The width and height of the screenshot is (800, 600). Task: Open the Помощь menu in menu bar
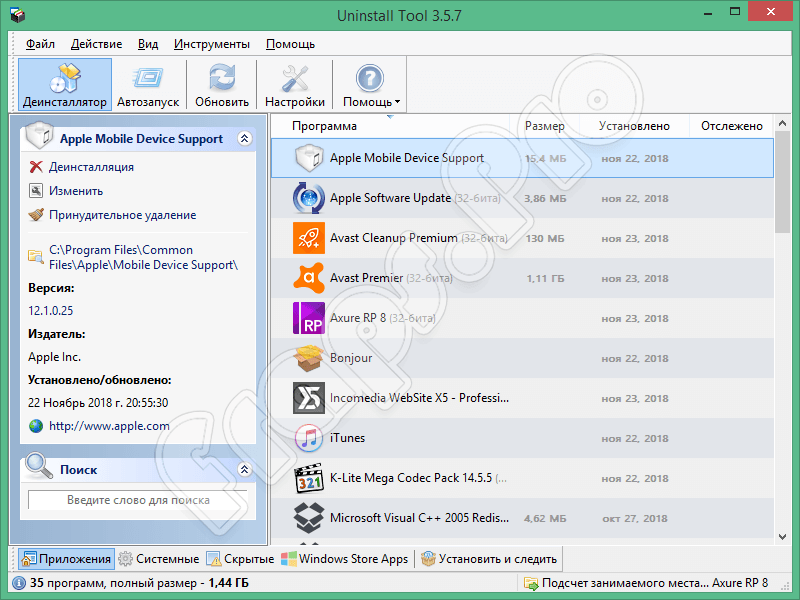[x=290, y=44]
